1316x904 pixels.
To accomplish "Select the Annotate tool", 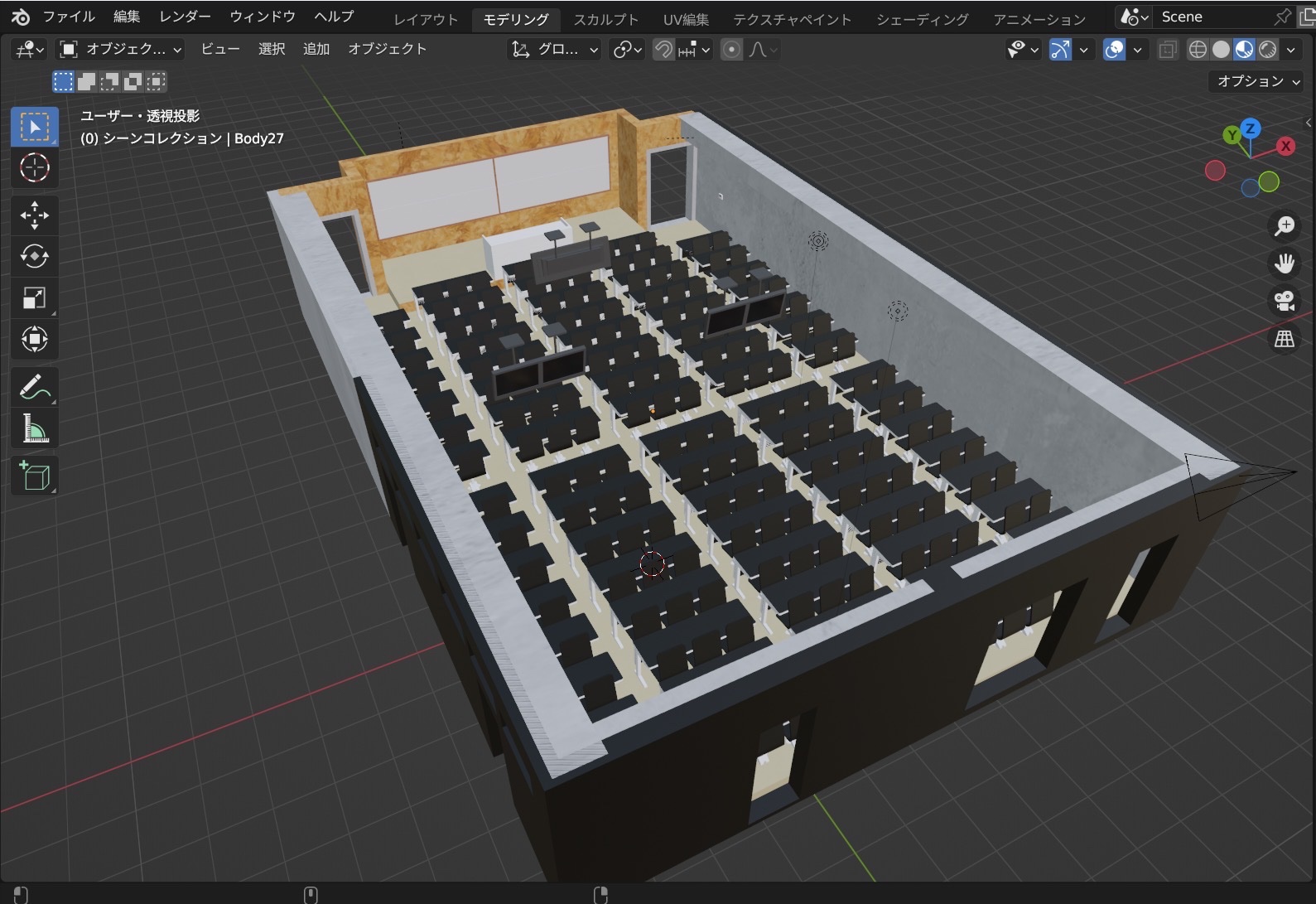I will pyautogui.click(x=35, y=387).
